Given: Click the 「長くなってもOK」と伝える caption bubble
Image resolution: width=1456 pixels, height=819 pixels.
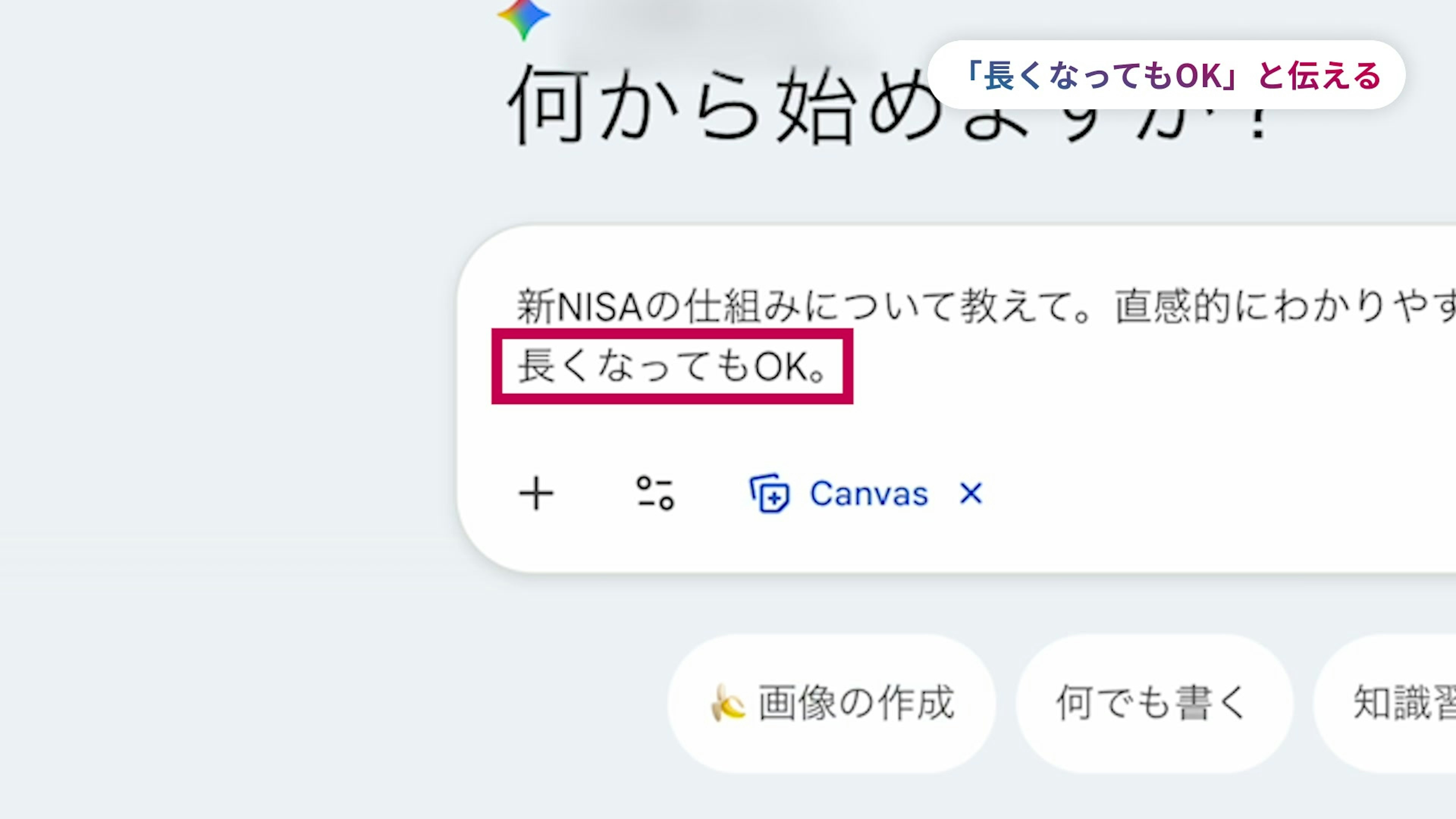Looking at the screenshot, I should pyautogui.click(x=1167, y=75).
